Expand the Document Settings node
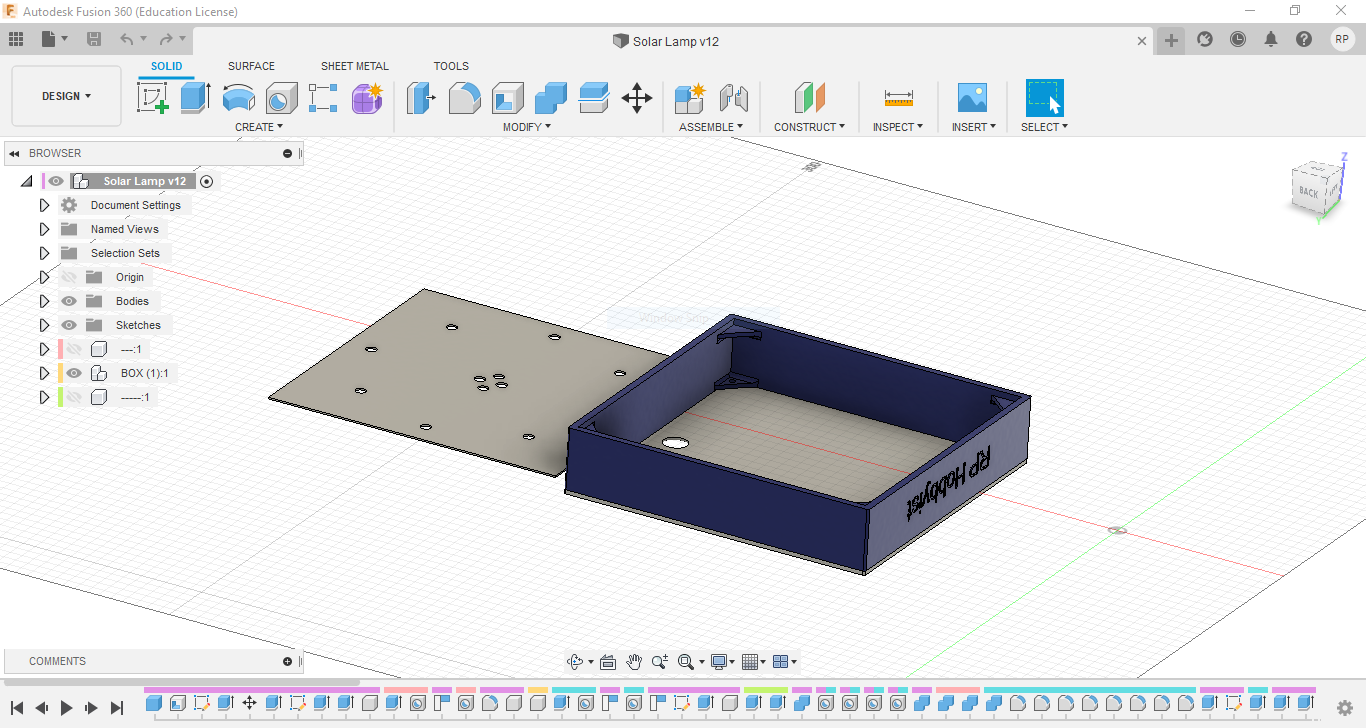The width and height of the screenshot is (1366, 728). pos(44,205)
